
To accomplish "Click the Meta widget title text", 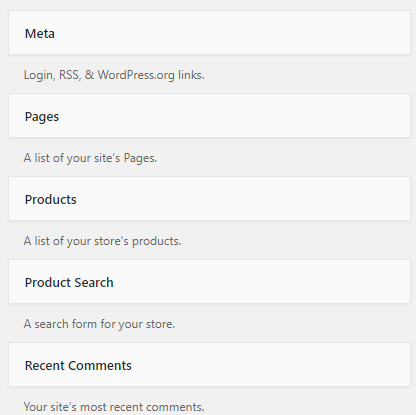I will [40, 34].
